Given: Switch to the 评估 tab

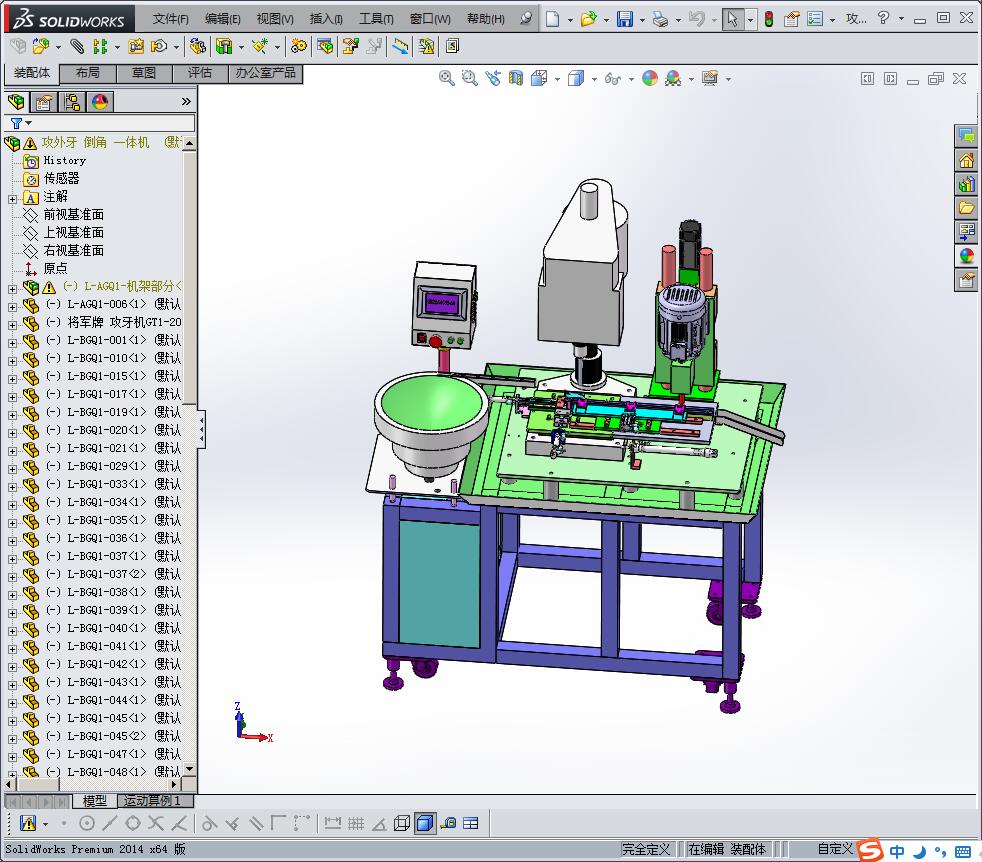Looking at the screenshot, I should click(200, 73).
